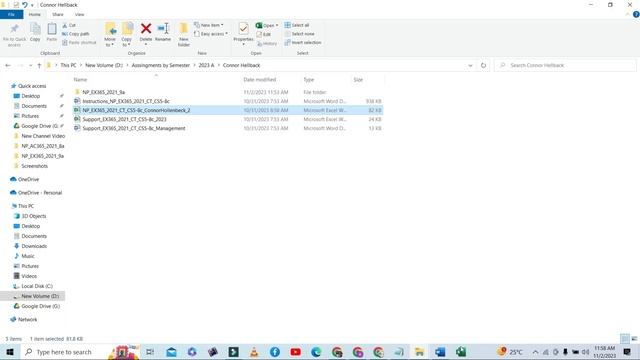Switch to details view in status bar
Image resolution: width=640 pixels, height=360 pixels.
click(624, 339)
